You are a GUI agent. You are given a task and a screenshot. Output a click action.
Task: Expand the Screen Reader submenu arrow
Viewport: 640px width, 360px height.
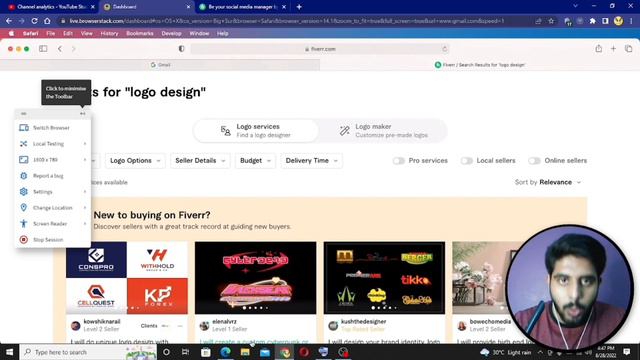pyautogui.click(x=85, y=224)
